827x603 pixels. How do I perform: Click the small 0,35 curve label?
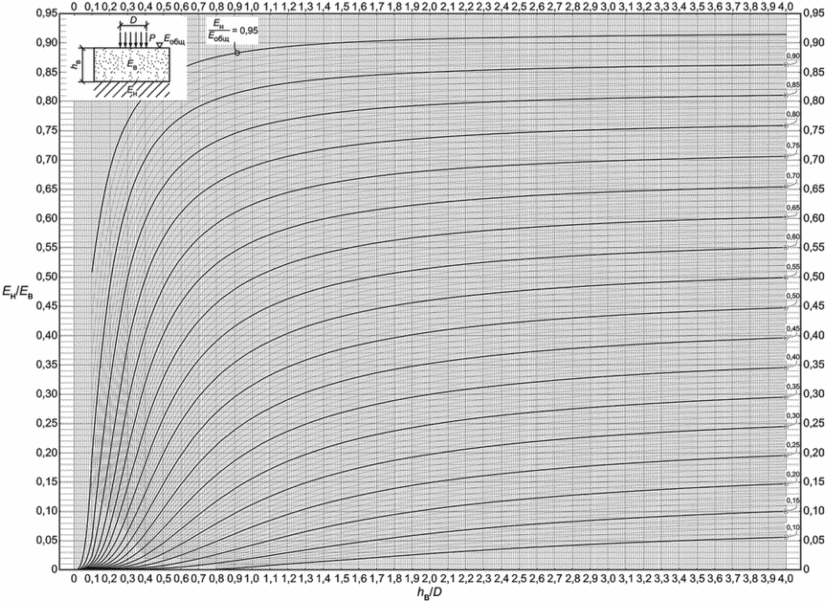tap(793, 387)
